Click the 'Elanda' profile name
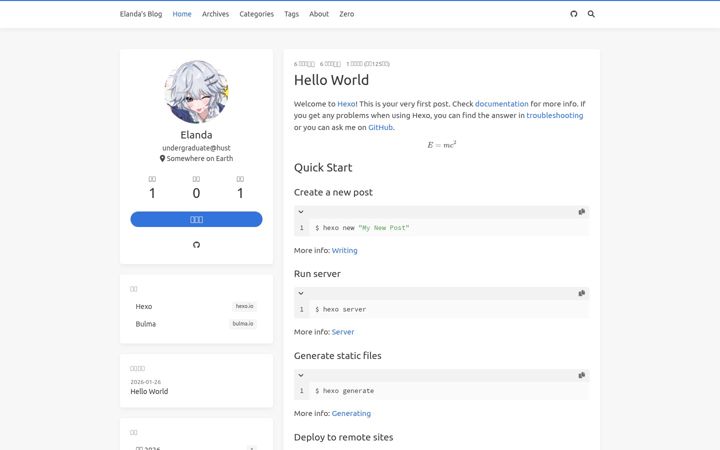The height and width of the screenshot is (450, 720). pos(196,135)
